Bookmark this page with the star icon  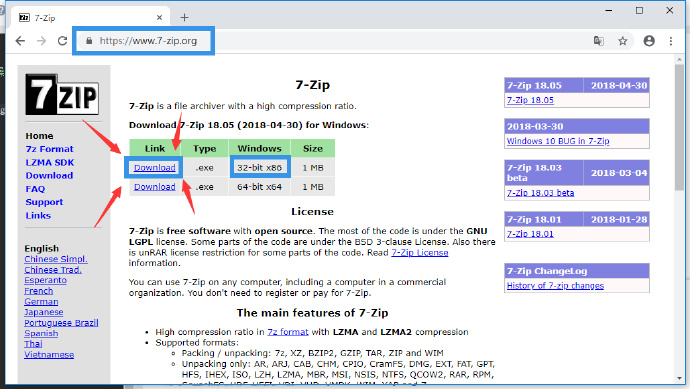tap(622, 41)
